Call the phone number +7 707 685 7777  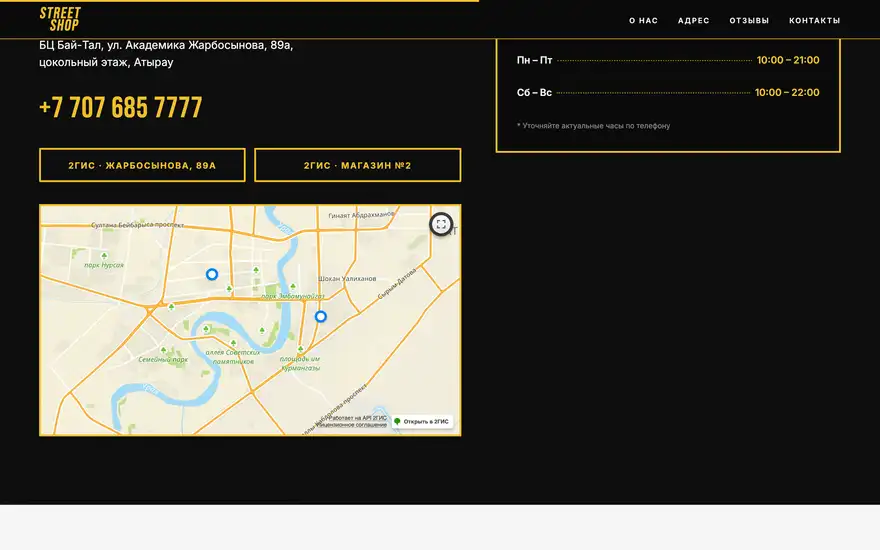coord(121,107)
